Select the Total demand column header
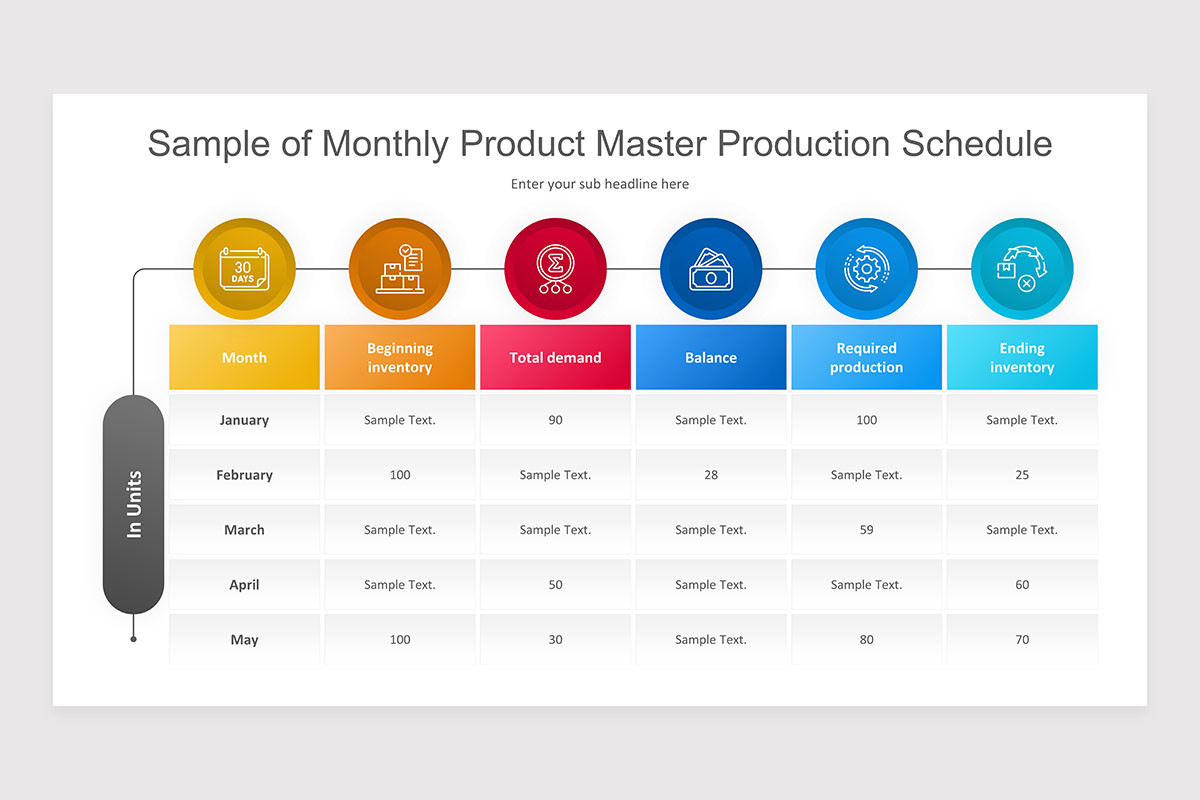This screenshot has width=1200, height=800. [555, 357]
